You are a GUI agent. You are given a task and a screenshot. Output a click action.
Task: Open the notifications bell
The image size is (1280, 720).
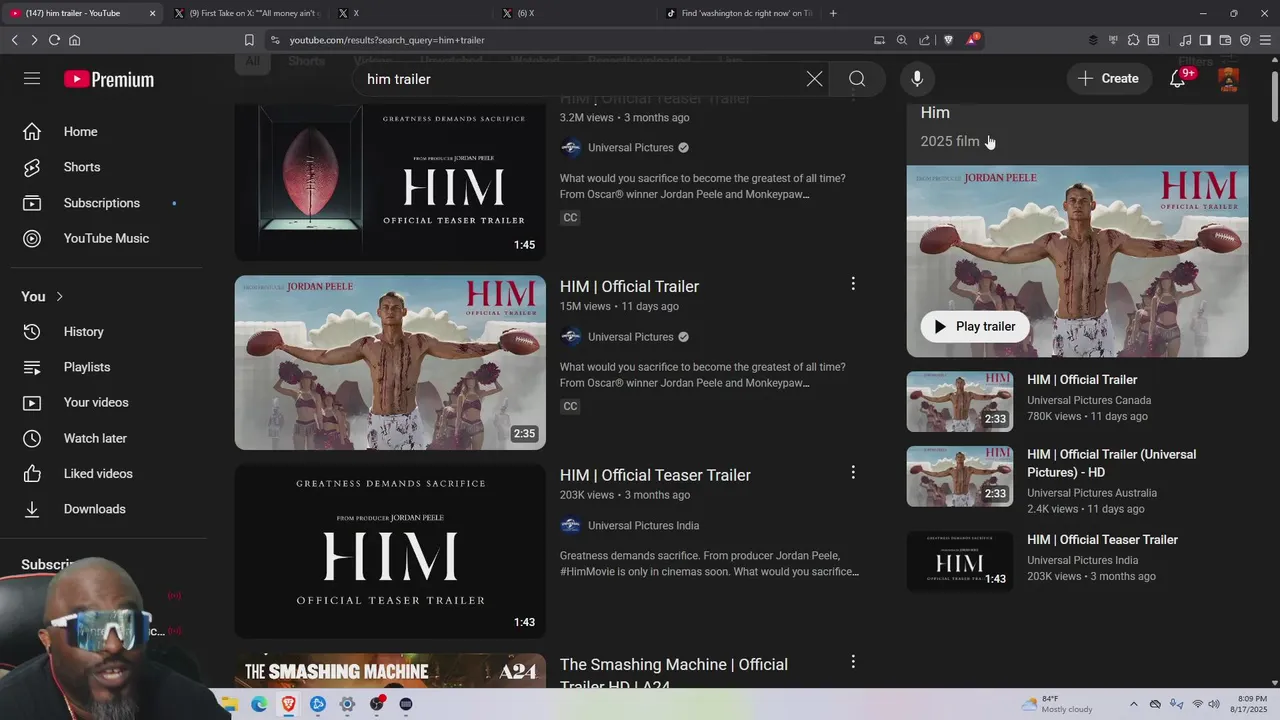pos(1178,79)
